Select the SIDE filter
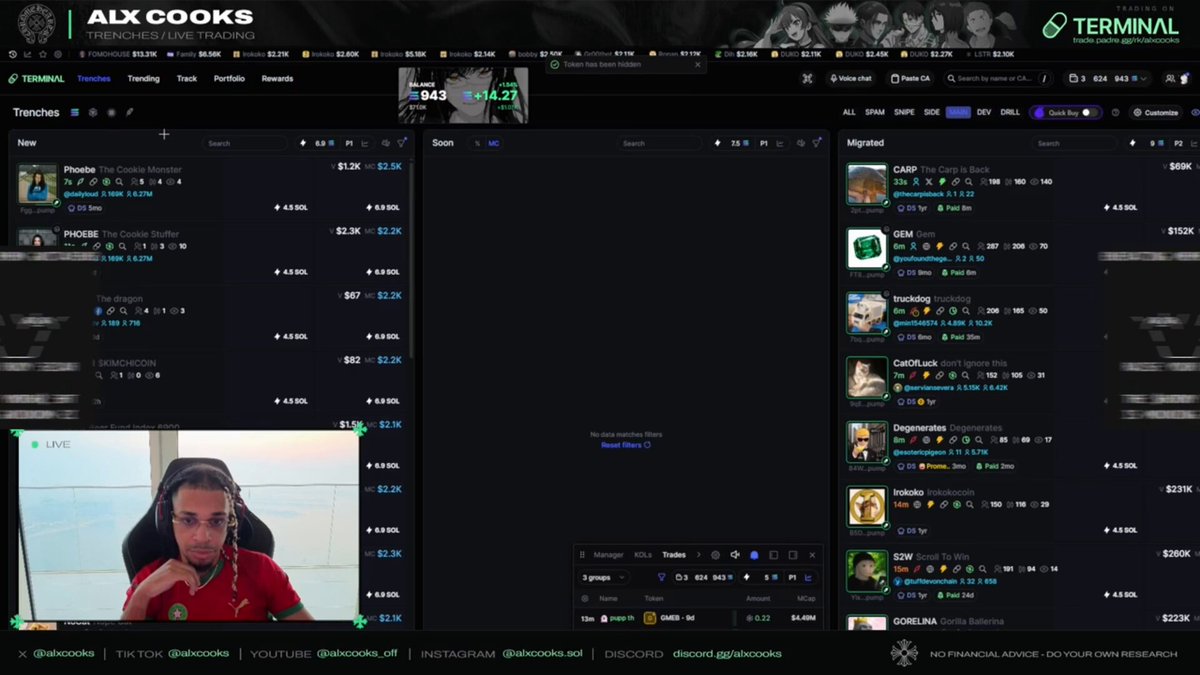 click(931, 112)
